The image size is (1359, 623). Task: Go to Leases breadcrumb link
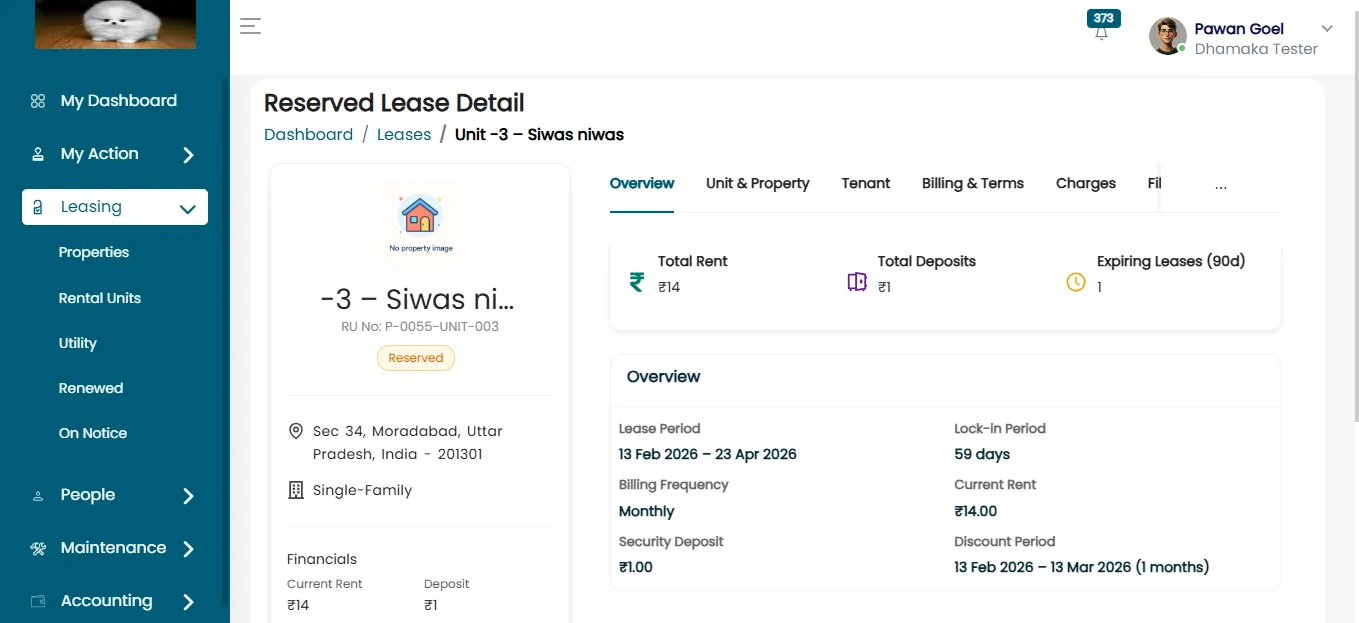click(404, 134)
